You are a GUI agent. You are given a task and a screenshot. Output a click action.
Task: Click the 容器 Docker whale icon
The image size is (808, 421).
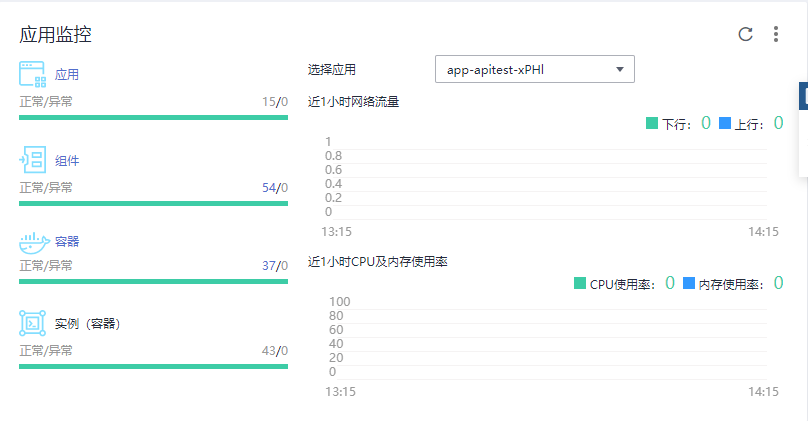34,242
